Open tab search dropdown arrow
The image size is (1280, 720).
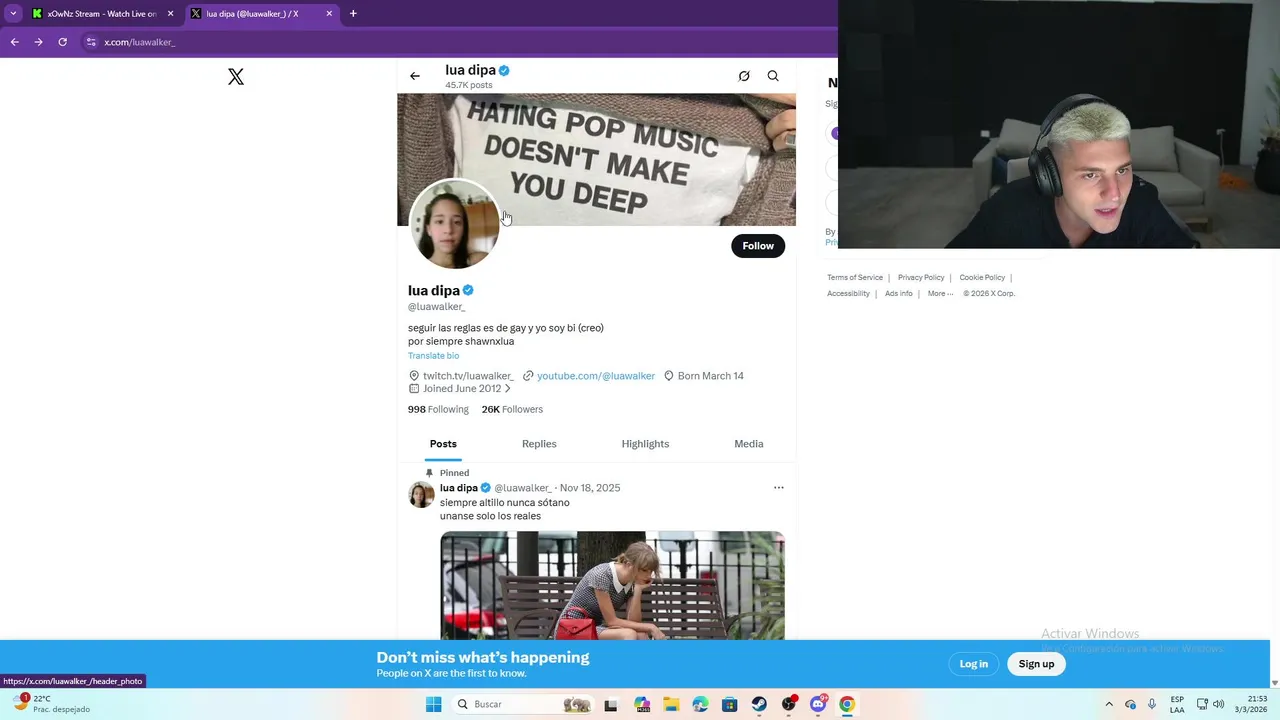click(13, 14)
